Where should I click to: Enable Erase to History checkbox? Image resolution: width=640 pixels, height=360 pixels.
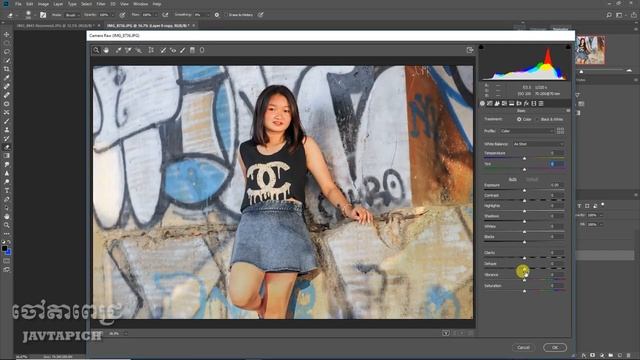click(x=226, y=15)
